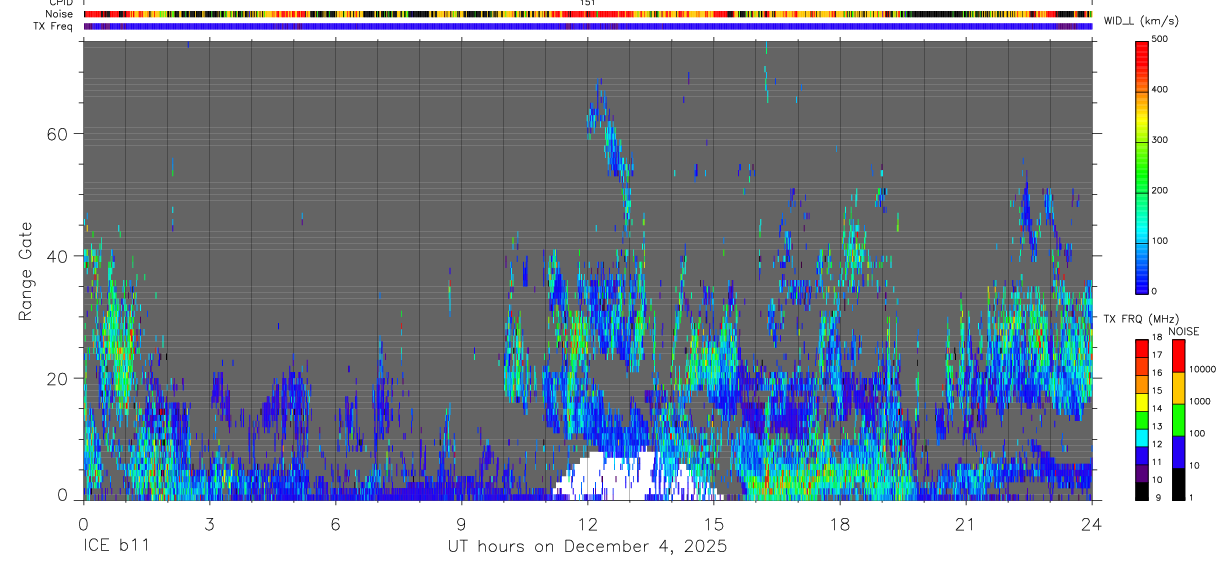Click the TX Freq row label
Image resolution: width=1228 pixels, height=567 pixels.
coord(54,26)
